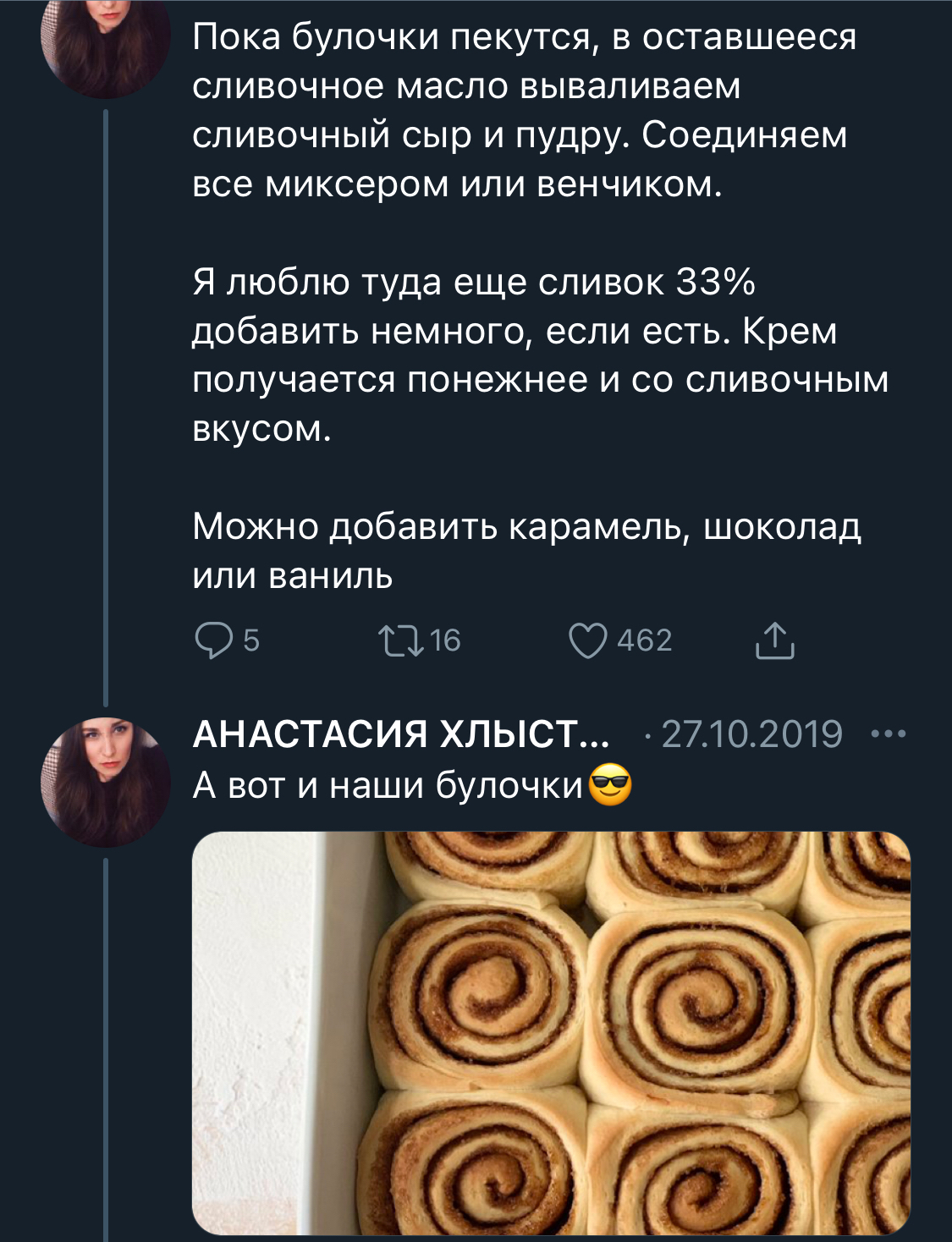Tap thread line below second avatar
Screen dimensions: 952x1242
(106, 1049)
